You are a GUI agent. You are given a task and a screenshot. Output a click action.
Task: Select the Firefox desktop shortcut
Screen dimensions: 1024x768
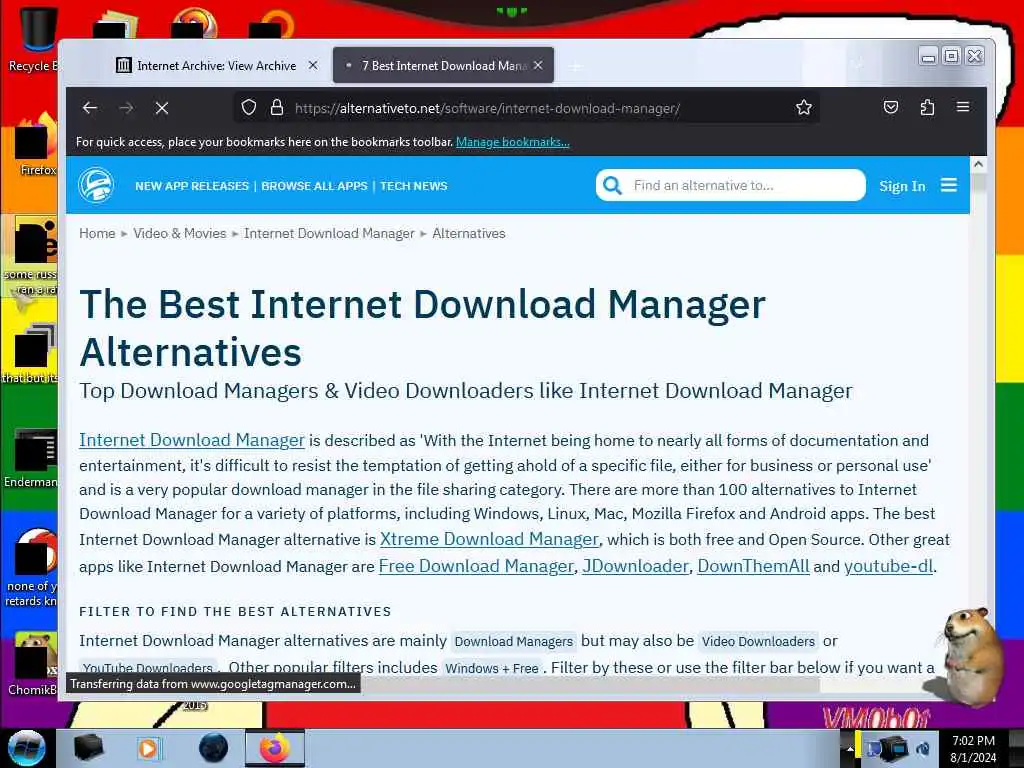pos(35,146)
